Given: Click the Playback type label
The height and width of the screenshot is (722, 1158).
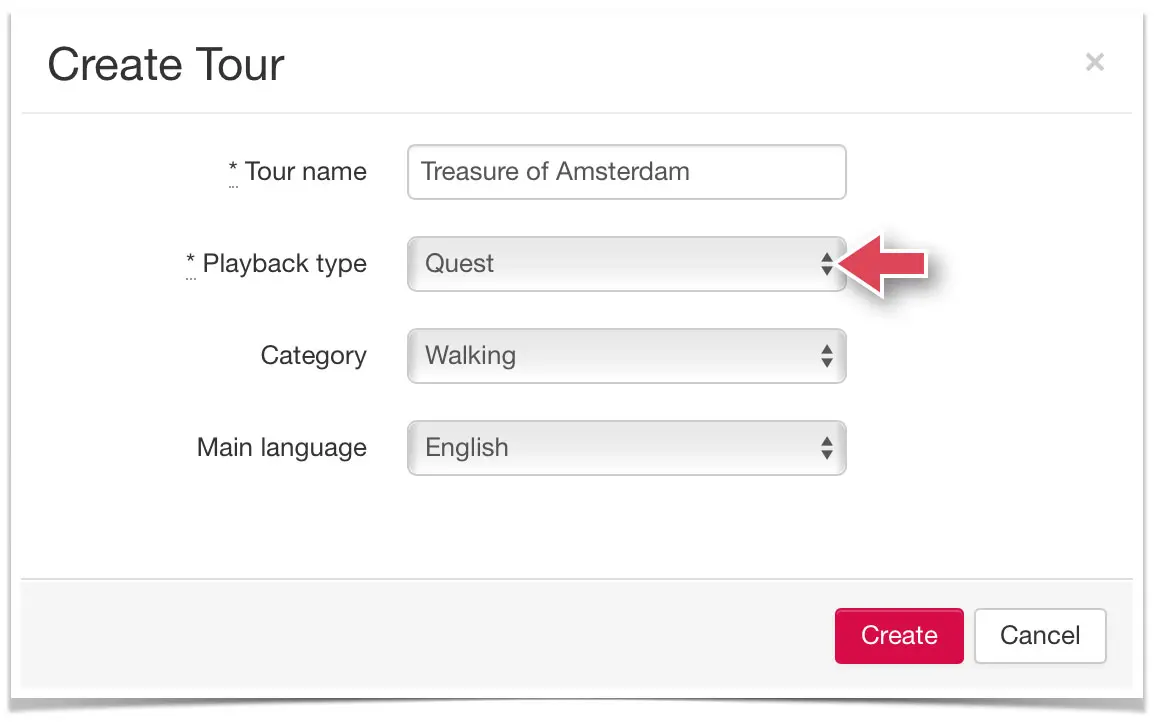Looking at the screenshot, I should (284, 264).
